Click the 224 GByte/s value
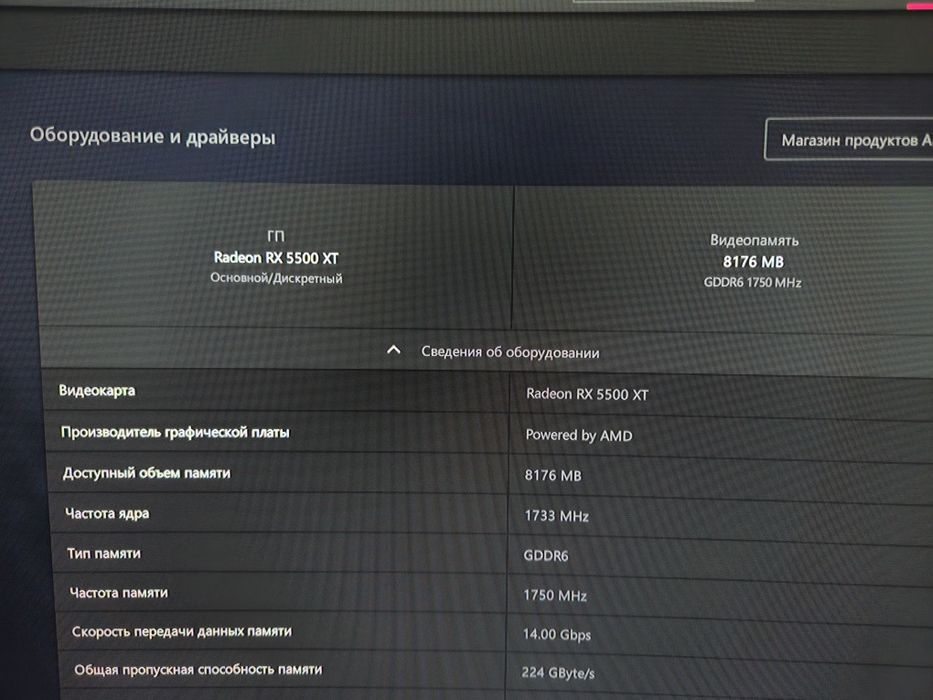The height and width of the screenshot is (700, 933). [x=558, y=673]
